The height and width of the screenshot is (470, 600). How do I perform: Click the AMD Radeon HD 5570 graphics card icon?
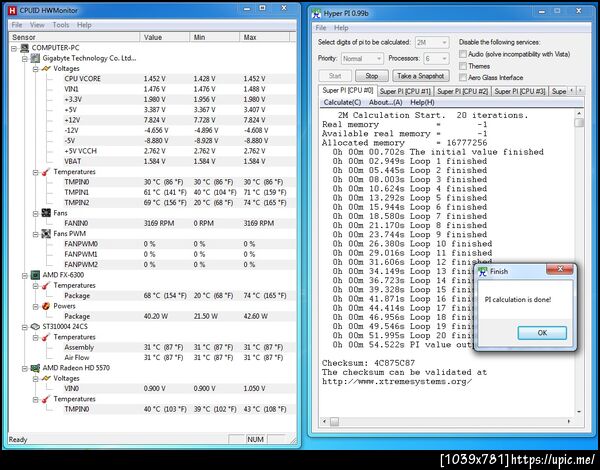click(x=35, y=368)
